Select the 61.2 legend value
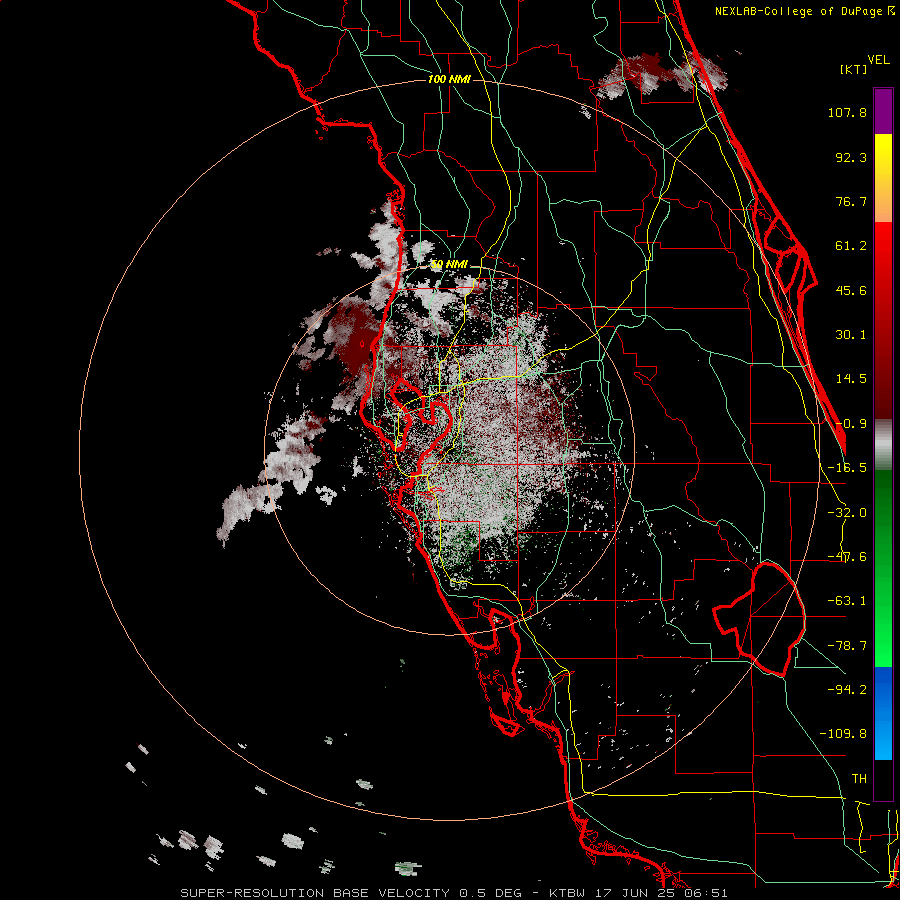 [851, 246]
